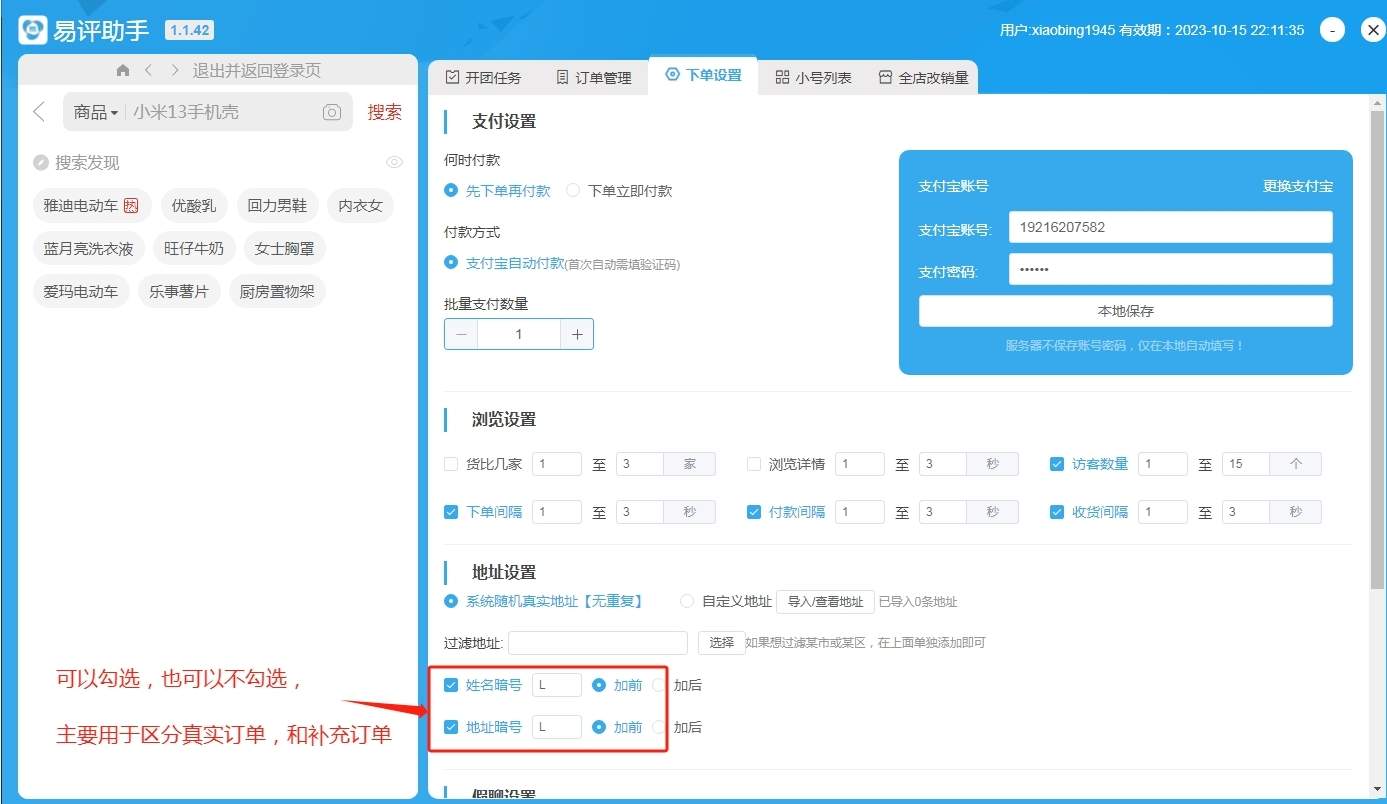Click the batch payment quantity field
The height and width of the screenshot is (804, 1387).
pos(519,334)
